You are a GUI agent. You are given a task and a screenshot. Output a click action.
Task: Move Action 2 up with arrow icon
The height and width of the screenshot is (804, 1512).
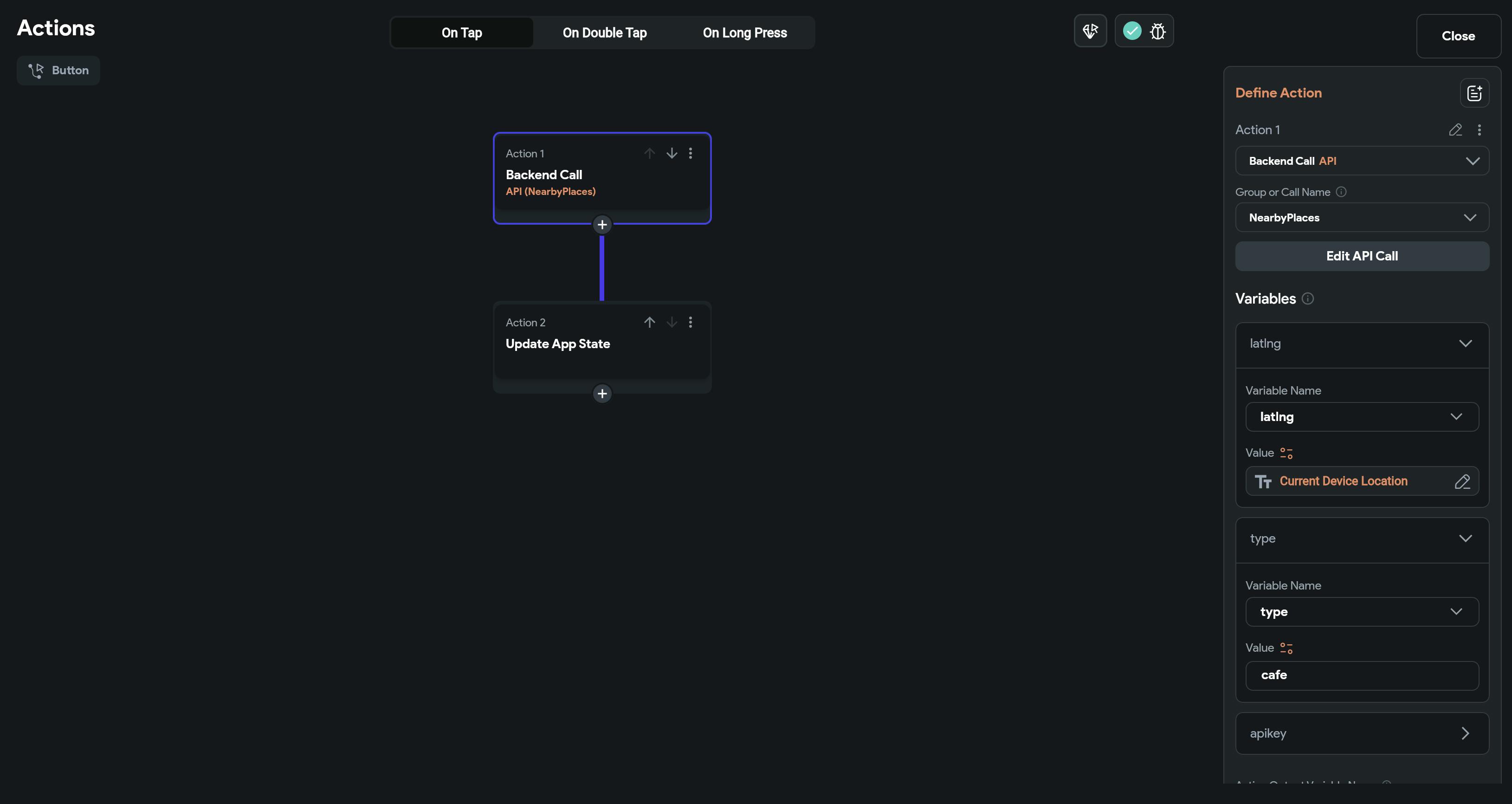click(649, 323)
